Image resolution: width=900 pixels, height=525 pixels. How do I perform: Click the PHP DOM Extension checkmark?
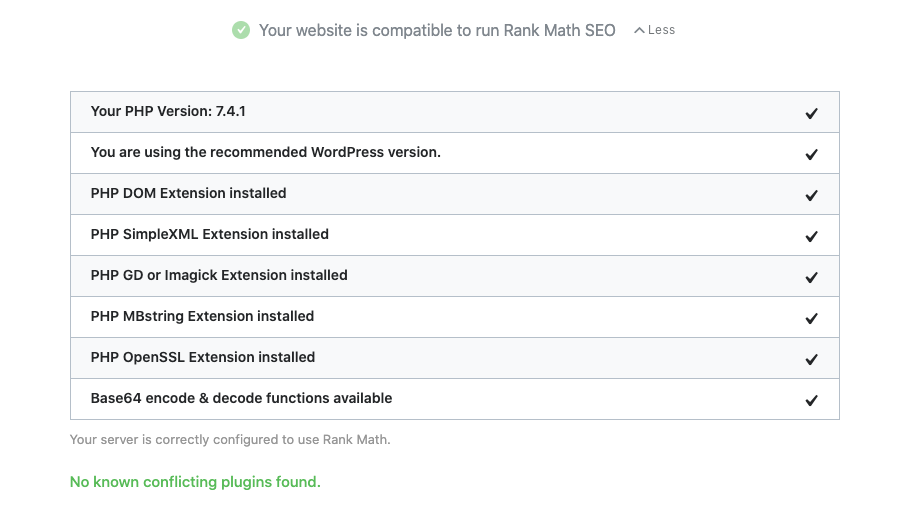coord(811,196)
